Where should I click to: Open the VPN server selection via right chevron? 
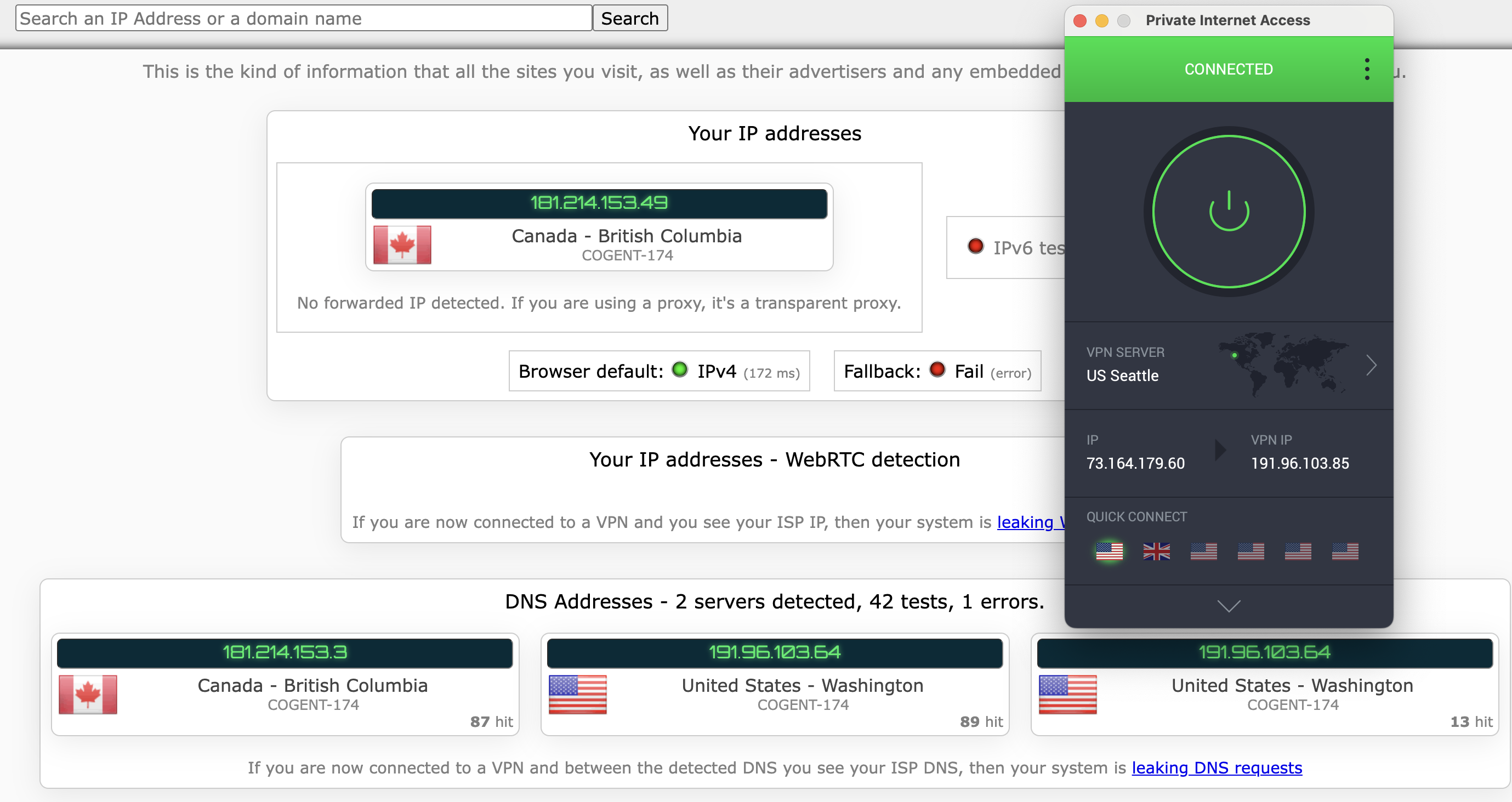(1372, 365)
